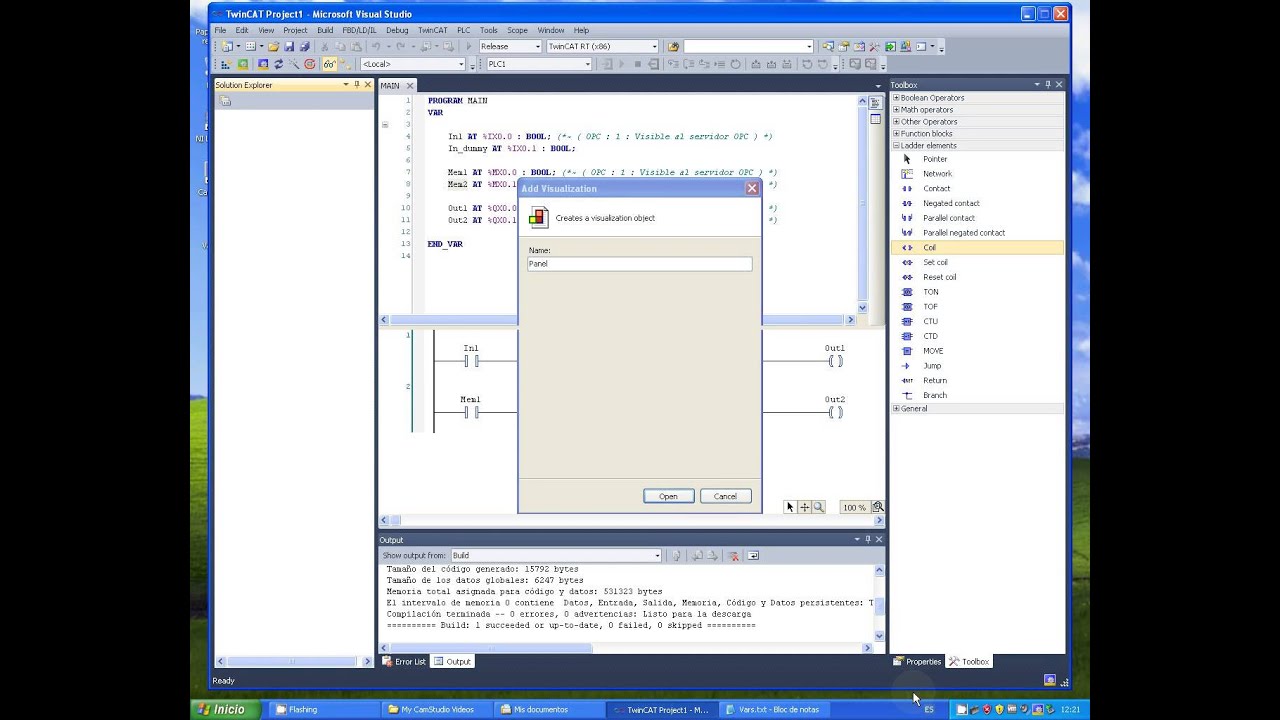Collapse the Ladder elements toolbox group
The height and width of the screenshot is (720, 1280).
point(896,146)
